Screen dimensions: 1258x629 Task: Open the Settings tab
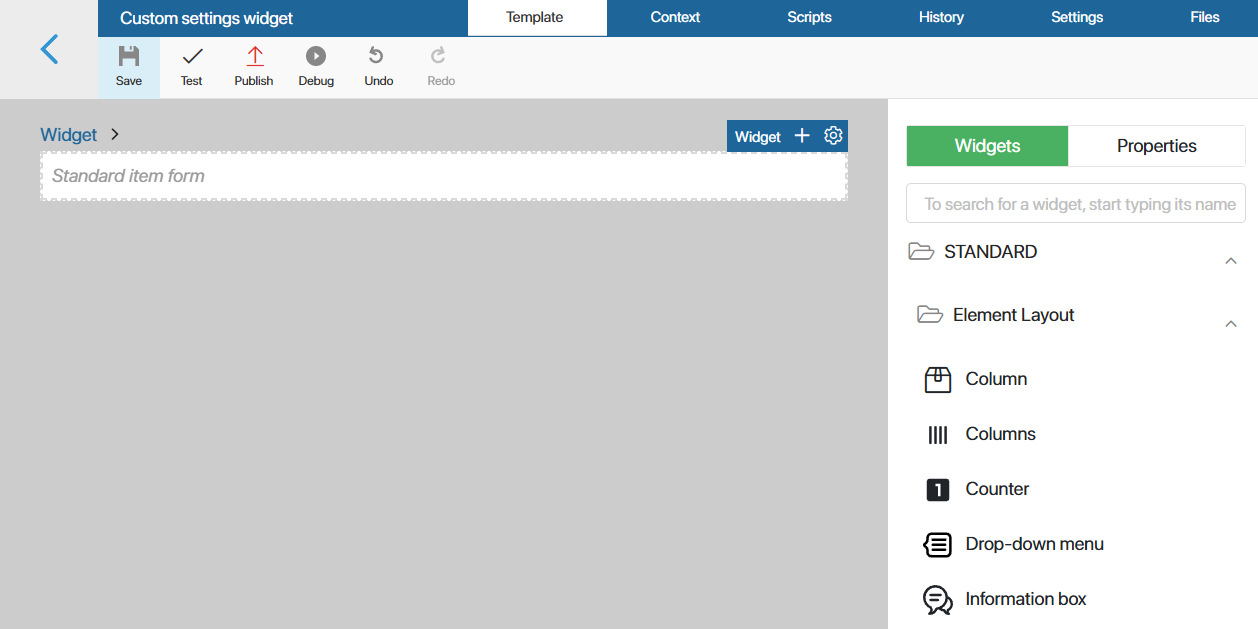(1077, 17)
